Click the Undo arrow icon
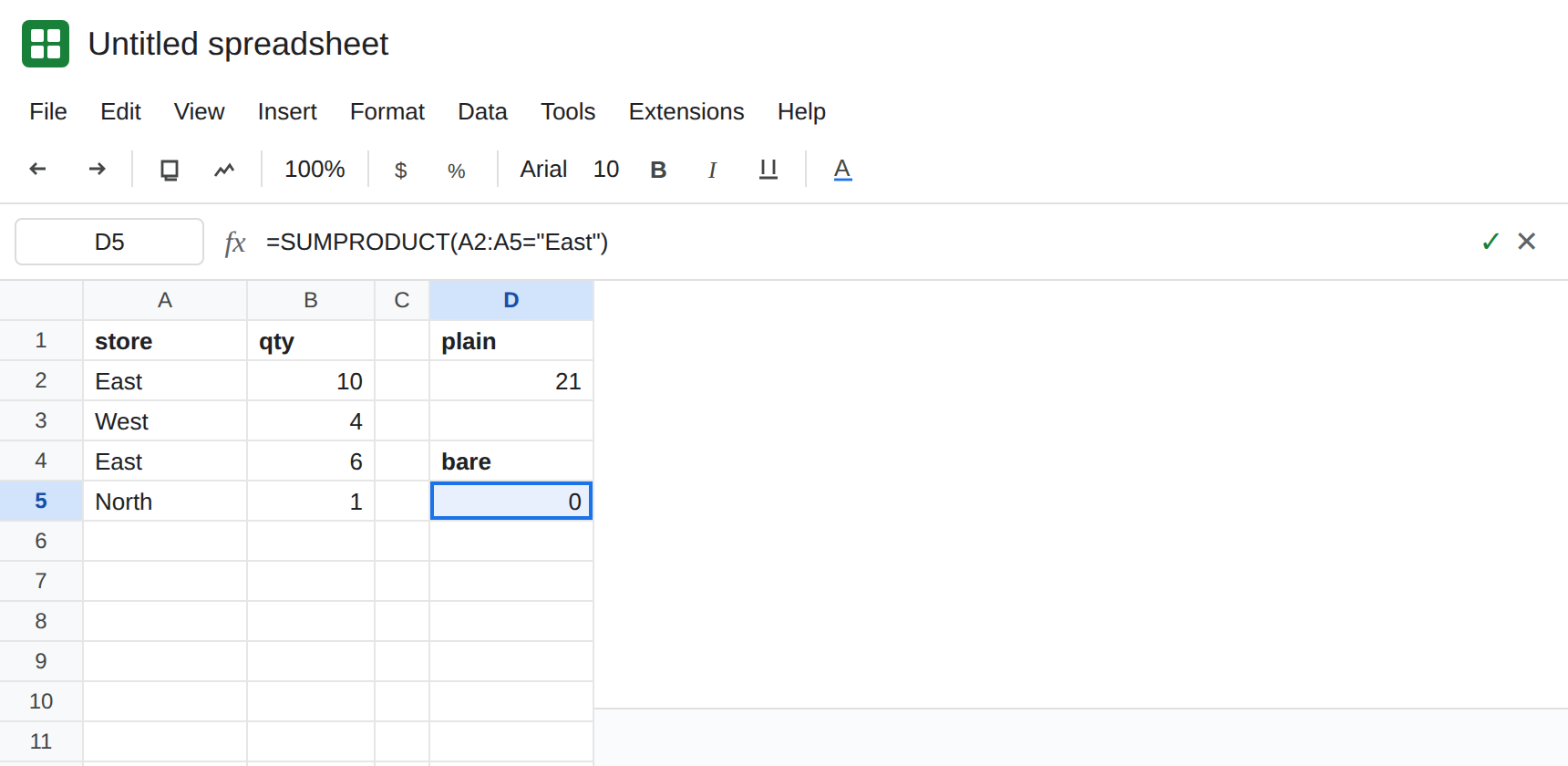Viewport: 1568px width, 766px height. 38,169
